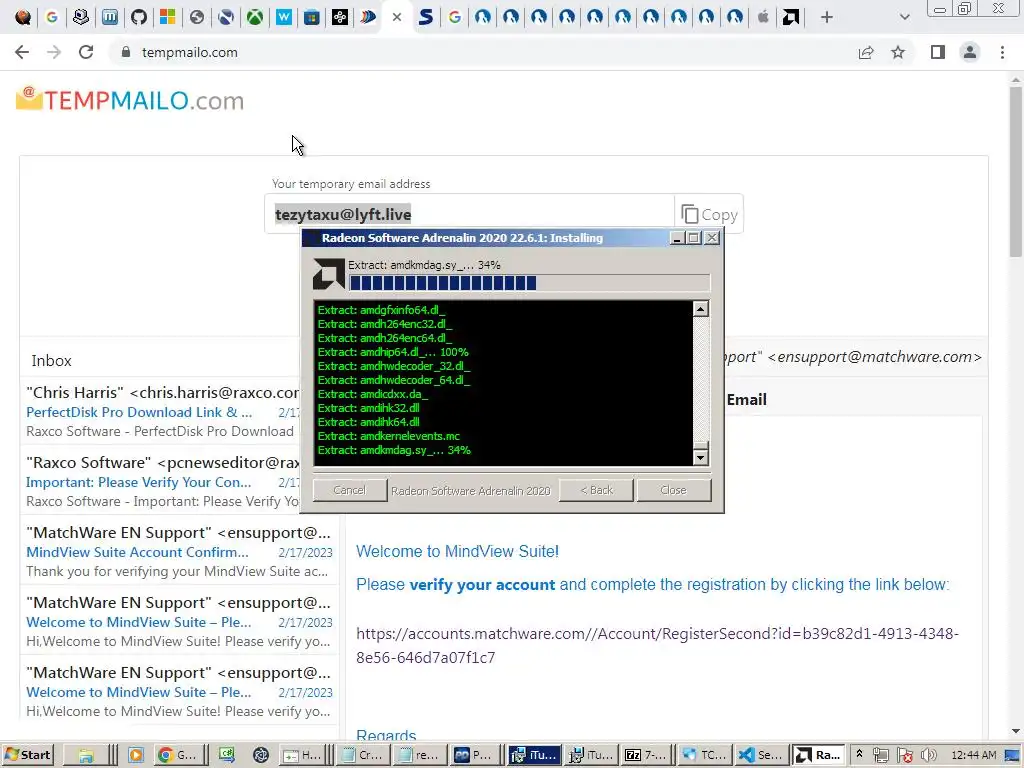Reload the tempmailo page
The image size is (1024, 768).
(86, 52)
